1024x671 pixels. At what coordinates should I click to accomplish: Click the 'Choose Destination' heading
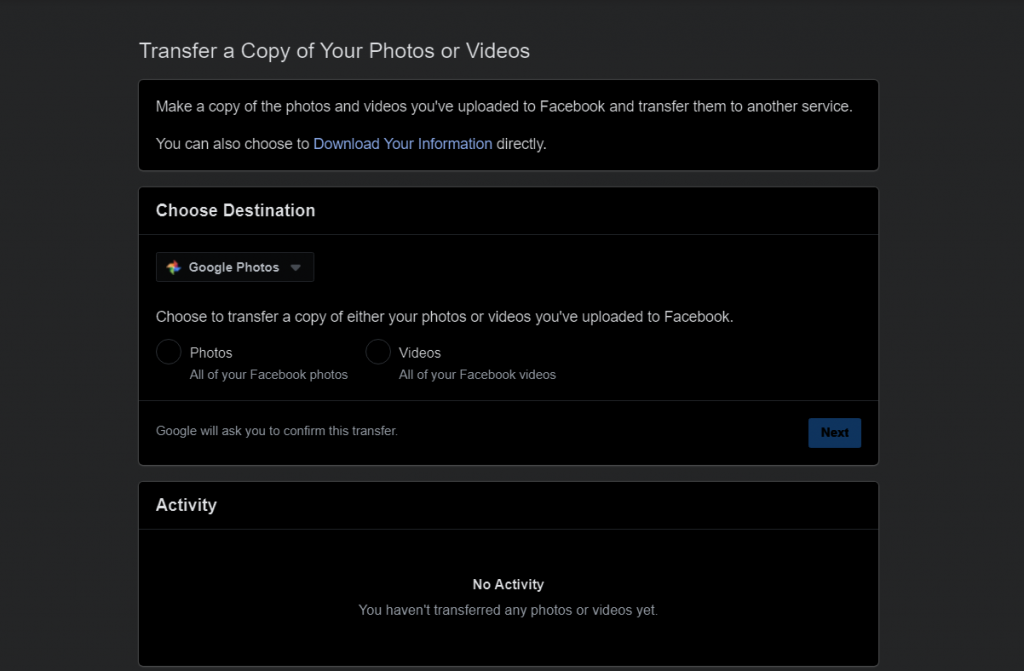(x=235, y=210)
